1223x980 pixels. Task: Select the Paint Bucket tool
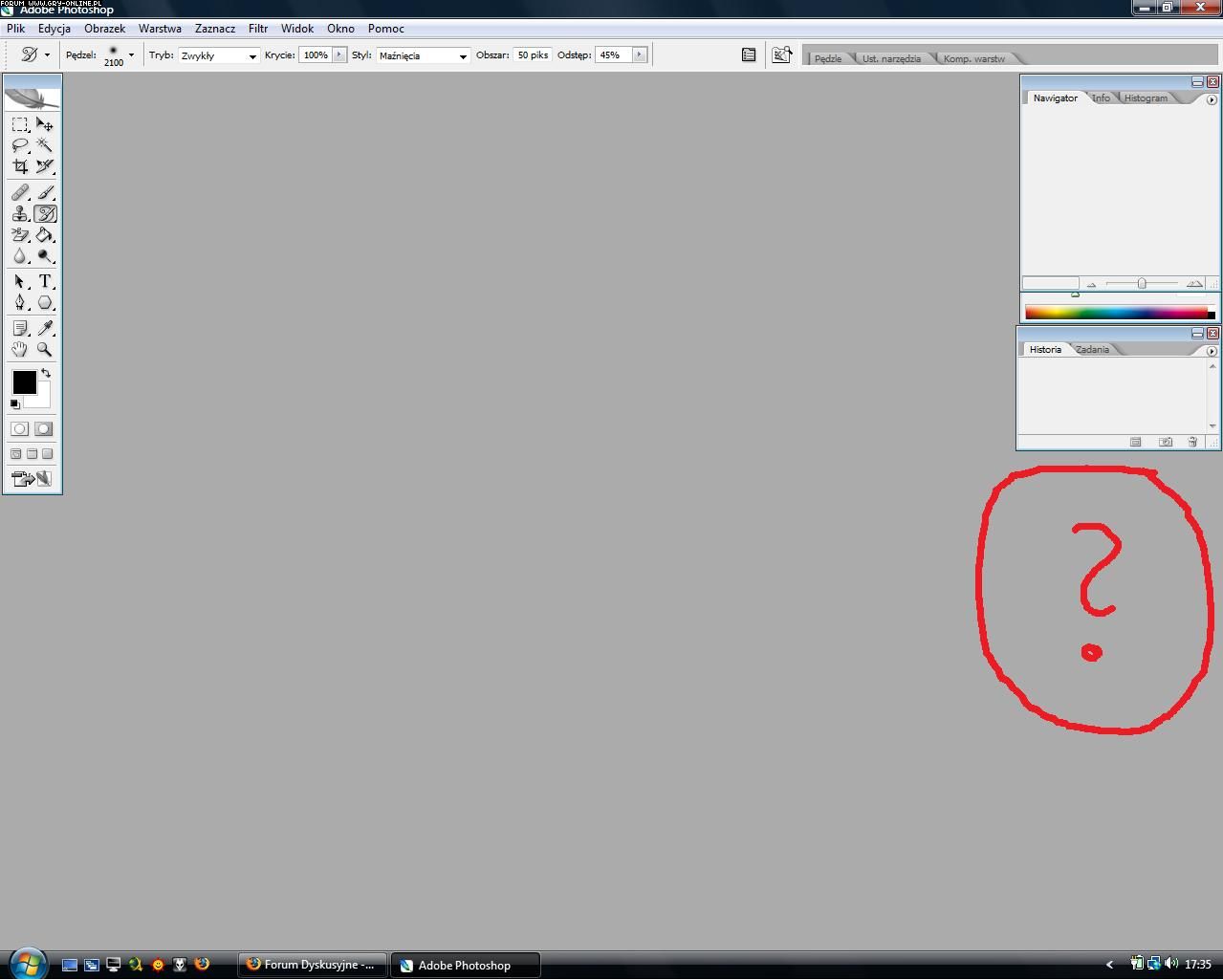44,235
